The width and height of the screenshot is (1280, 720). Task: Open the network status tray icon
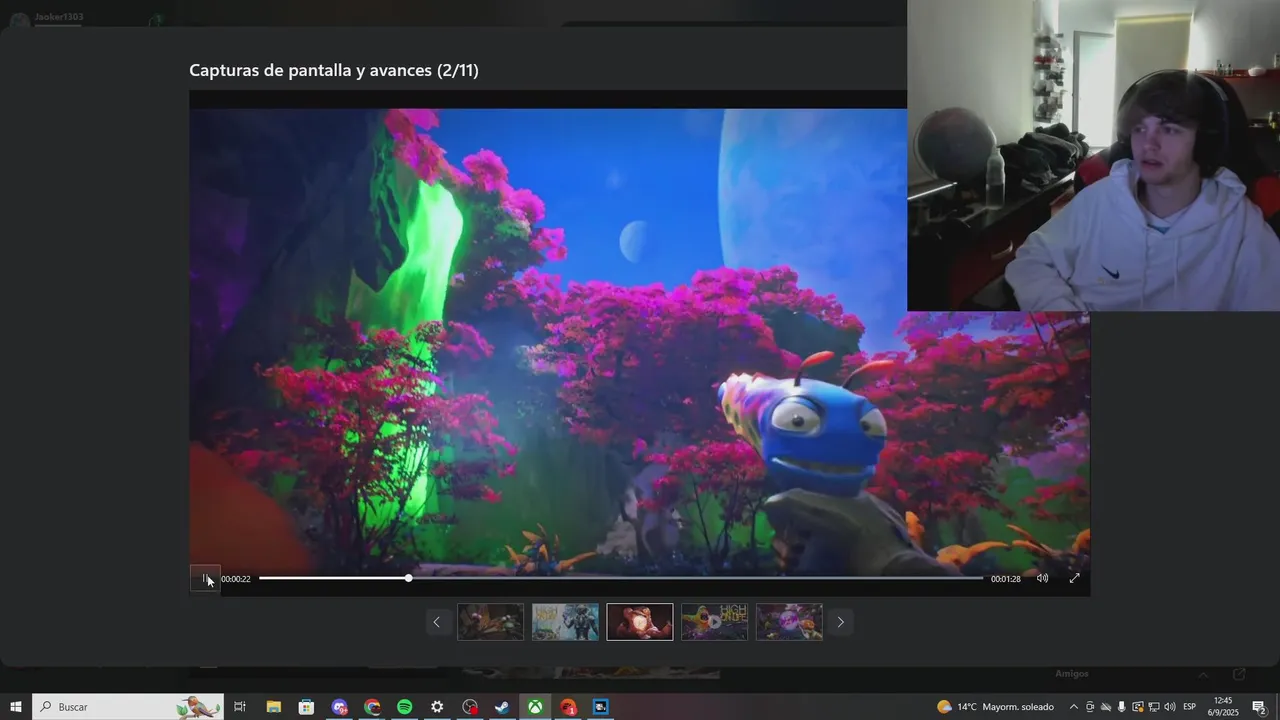pos(1154,707)
